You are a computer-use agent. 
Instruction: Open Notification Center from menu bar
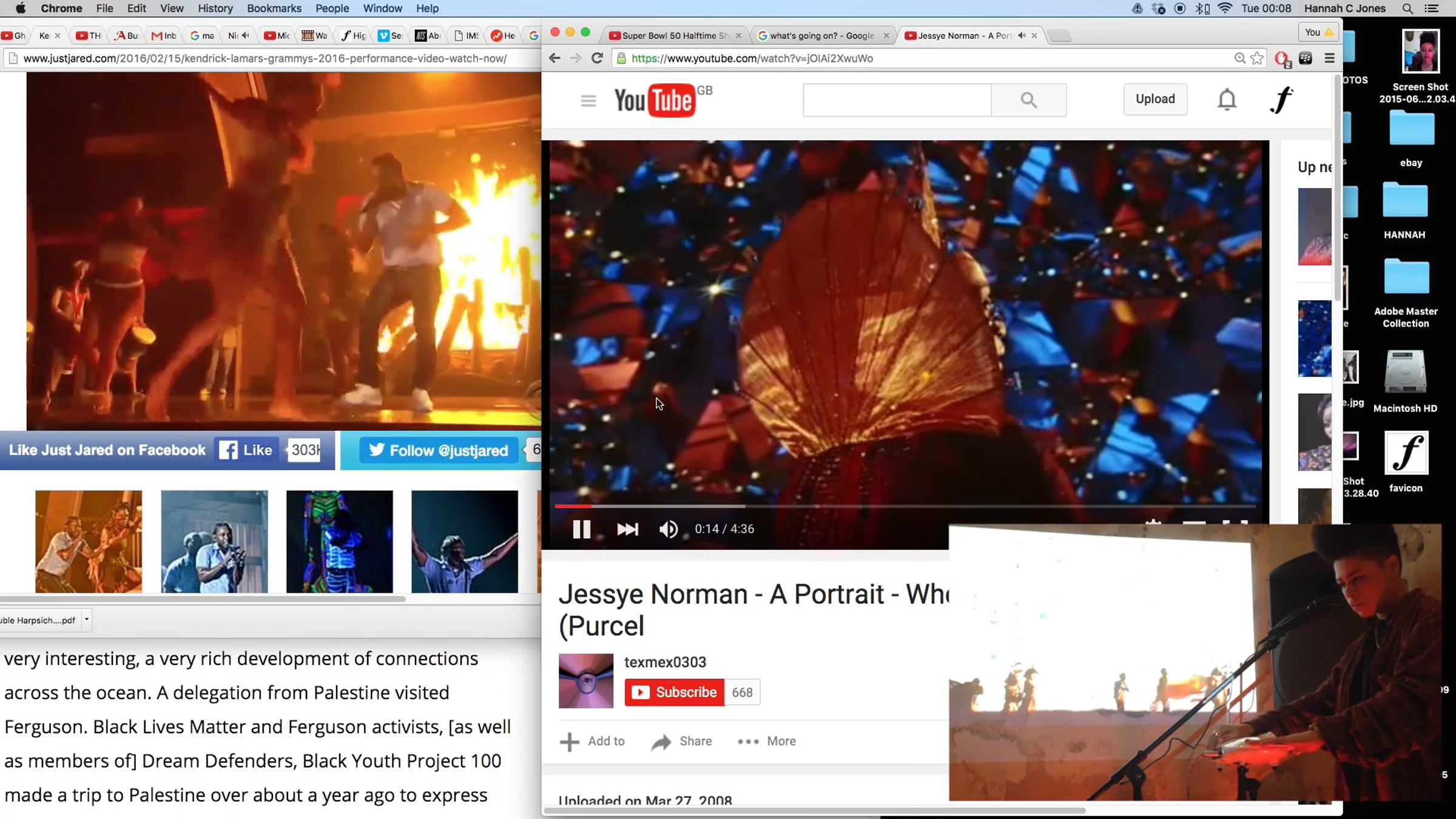(x=1431, y=8)
